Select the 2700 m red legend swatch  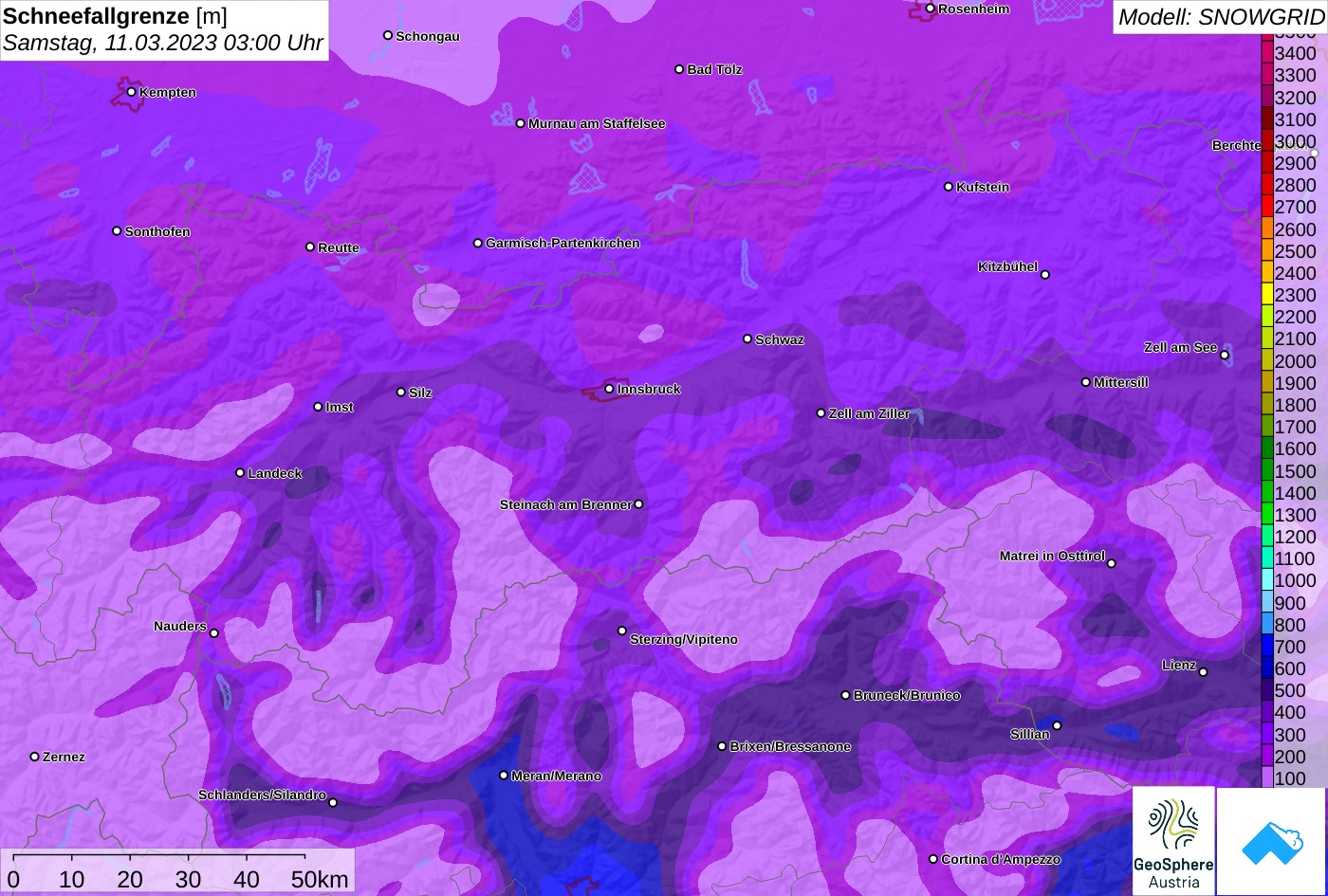(1266, 207)
